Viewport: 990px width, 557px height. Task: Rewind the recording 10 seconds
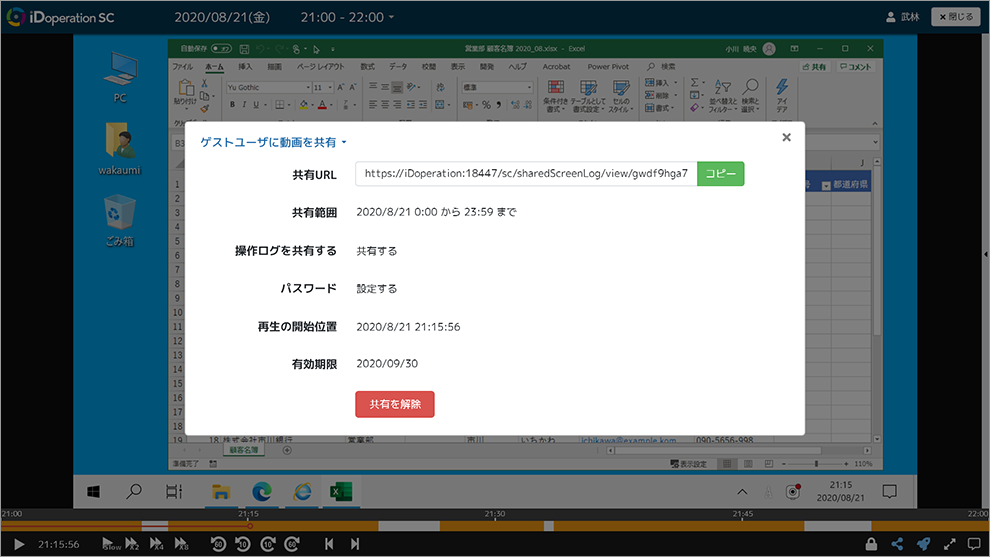(243, 544)
